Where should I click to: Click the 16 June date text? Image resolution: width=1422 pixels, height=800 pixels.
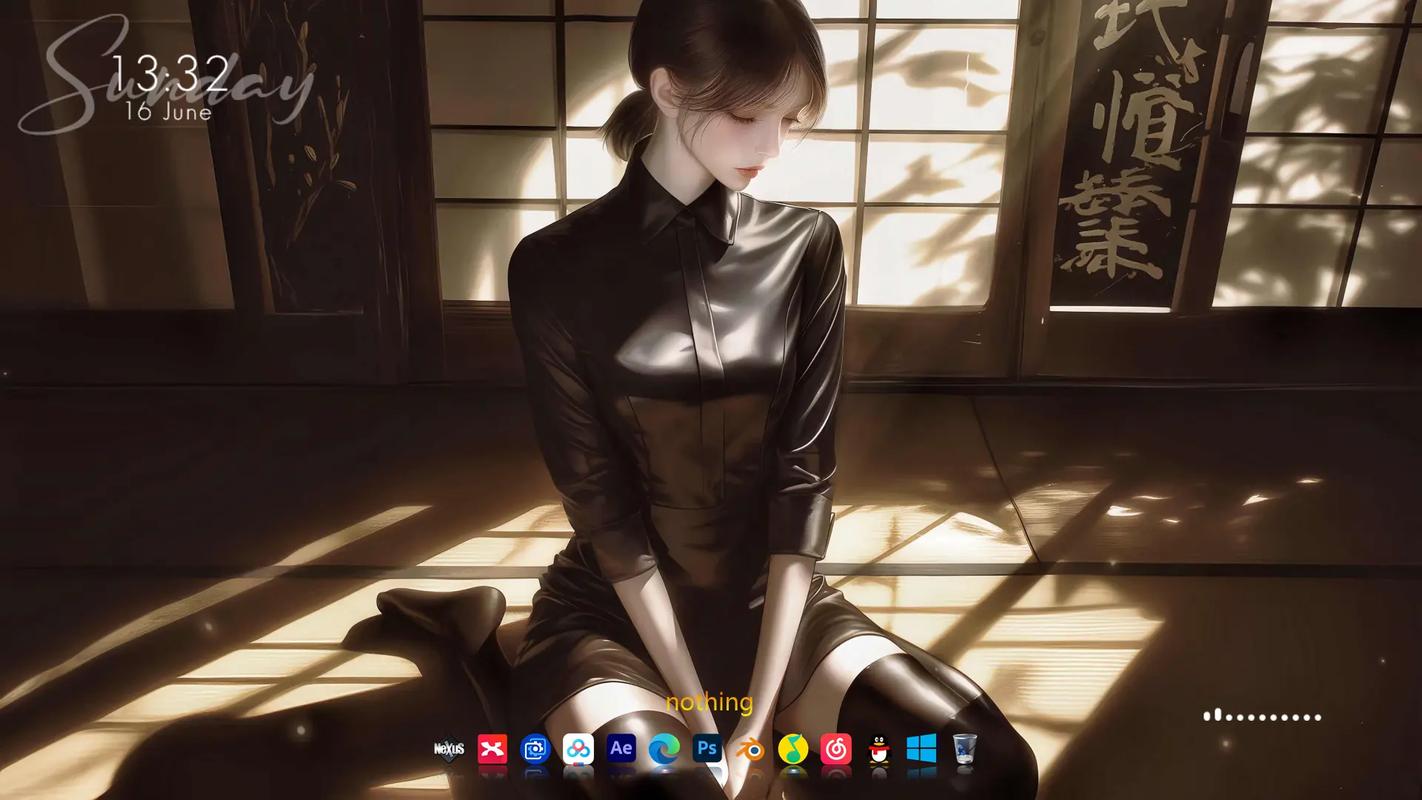pyautogui.click(x=168, y=112)
